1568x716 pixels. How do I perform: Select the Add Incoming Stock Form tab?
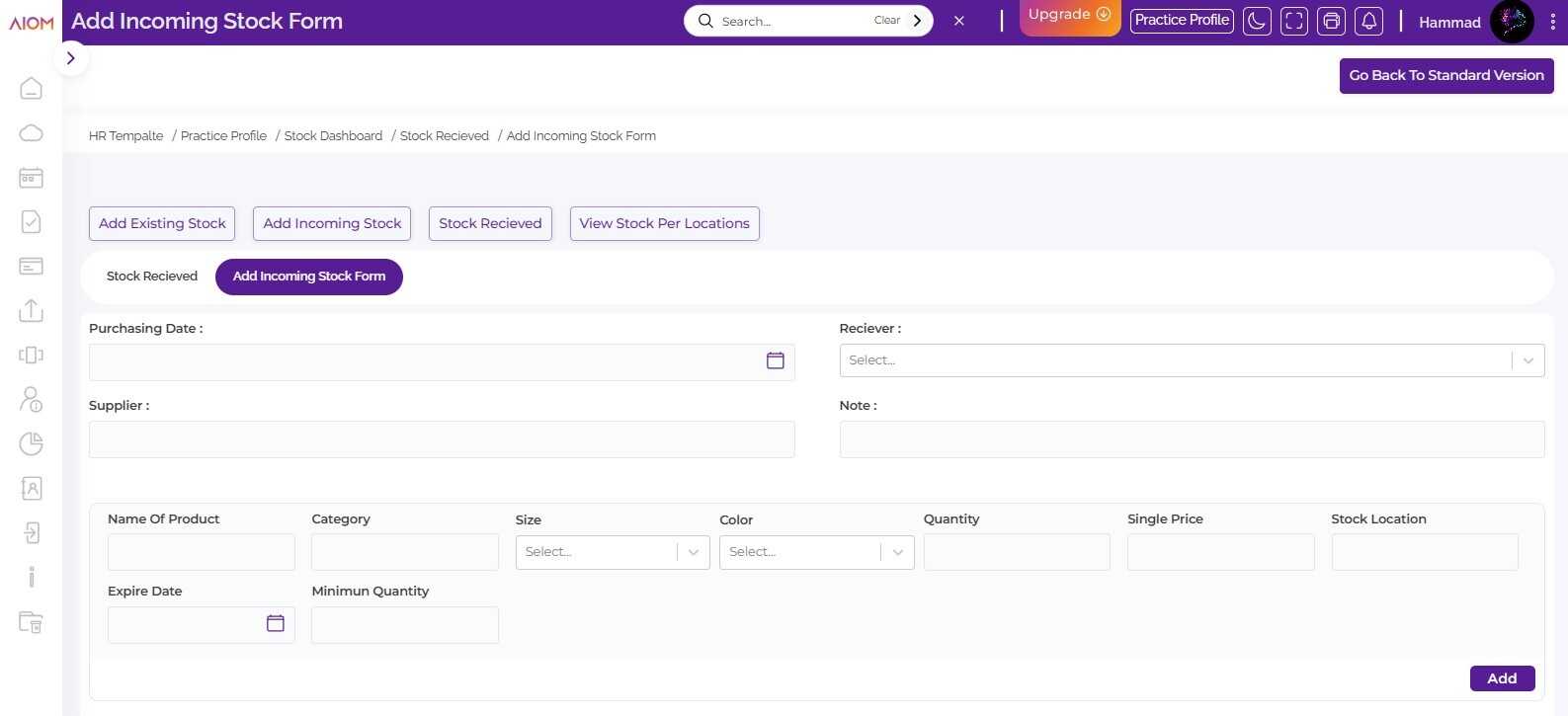pyautogui.click(x=308, y=277)
